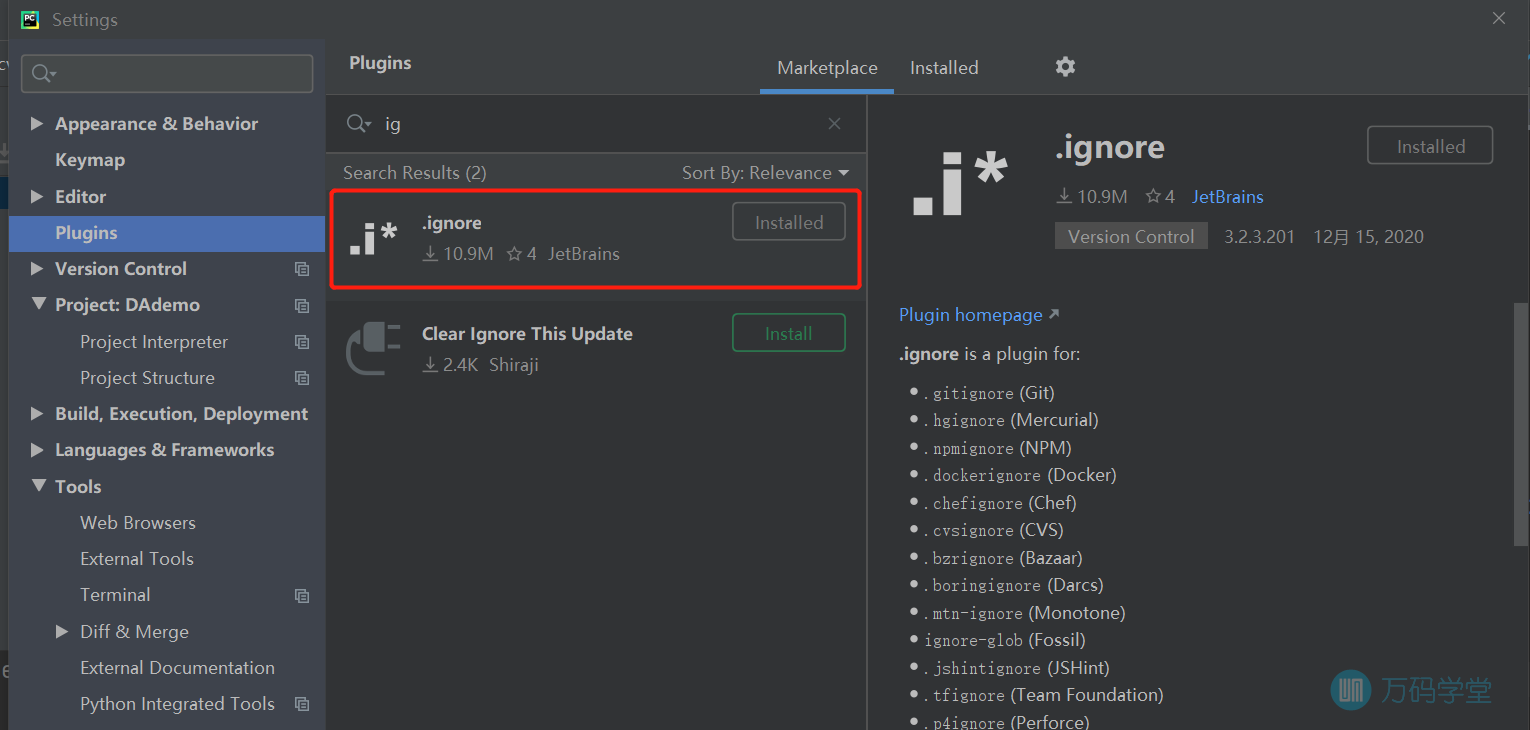Click the .gitignore (Git) list entry
The image size is (1530, 730).
988,393
